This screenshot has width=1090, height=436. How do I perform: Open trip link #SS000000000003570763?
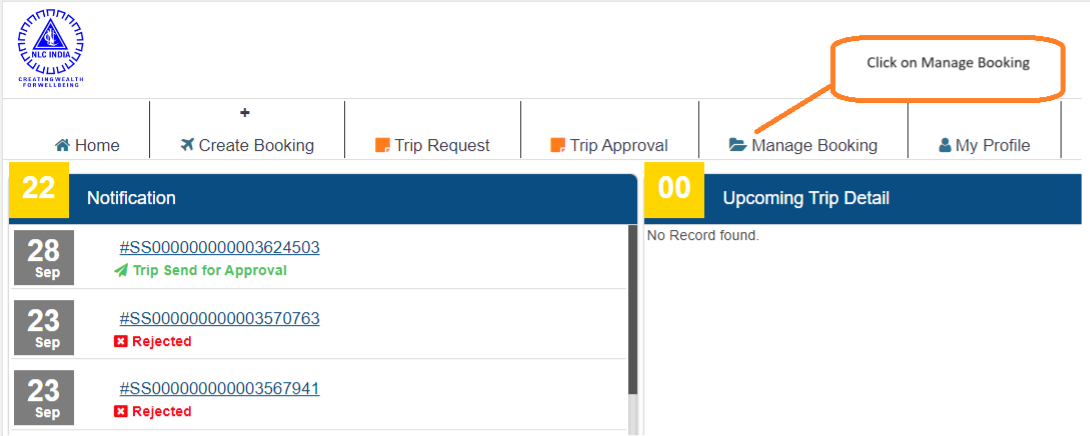pos(219,318)
